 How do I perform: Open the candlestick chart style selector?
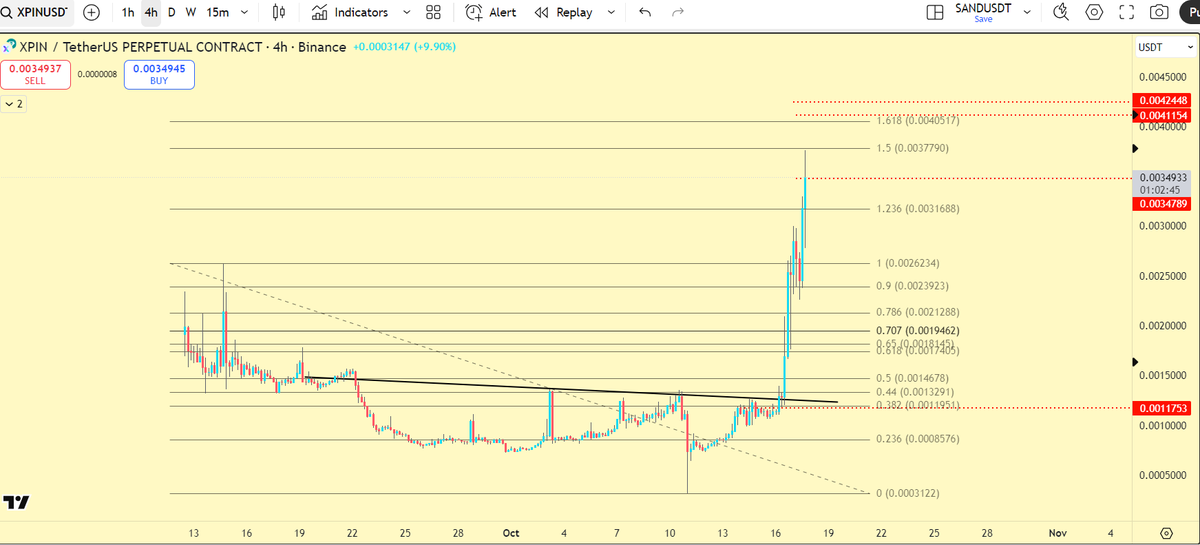pos(280,12)
